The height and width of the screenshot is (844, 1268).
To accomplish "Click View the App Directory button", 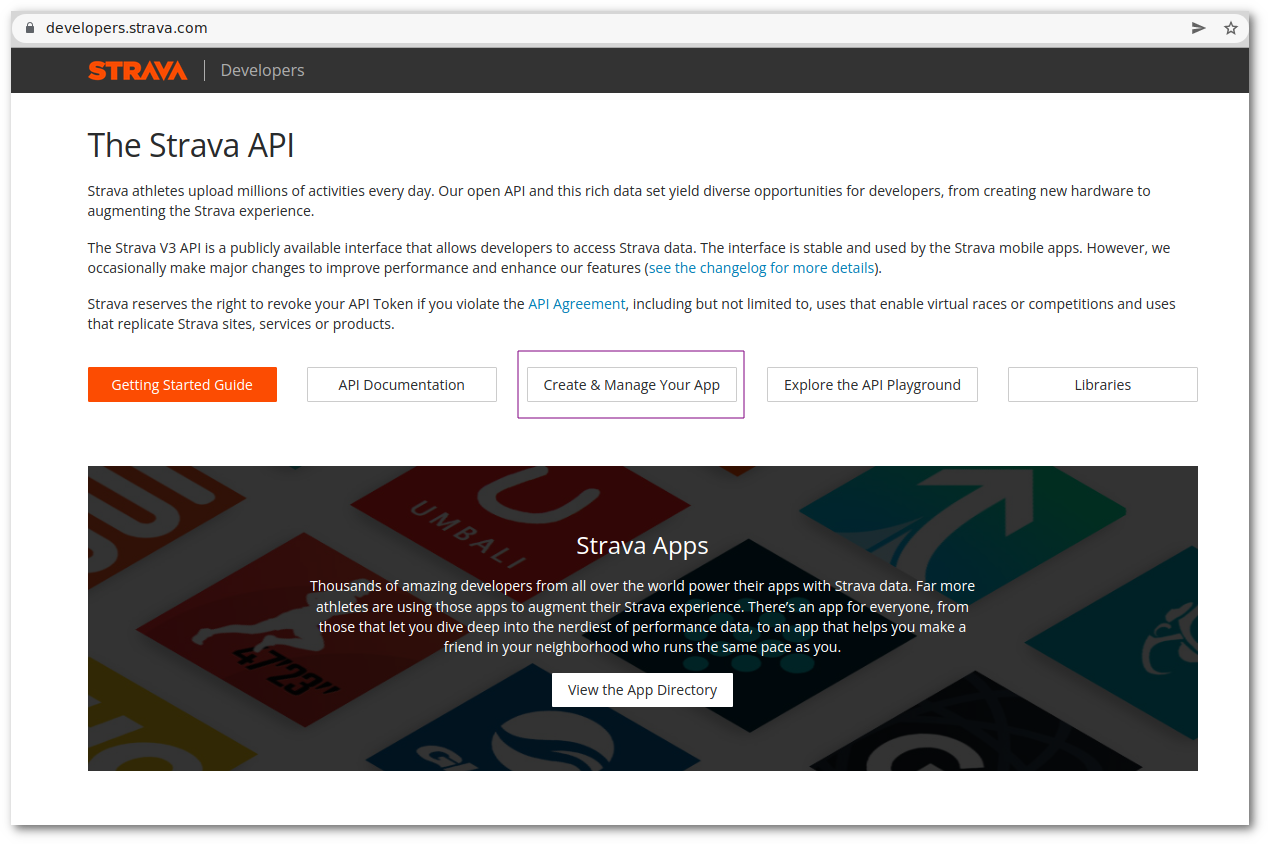I will point(642,690).
